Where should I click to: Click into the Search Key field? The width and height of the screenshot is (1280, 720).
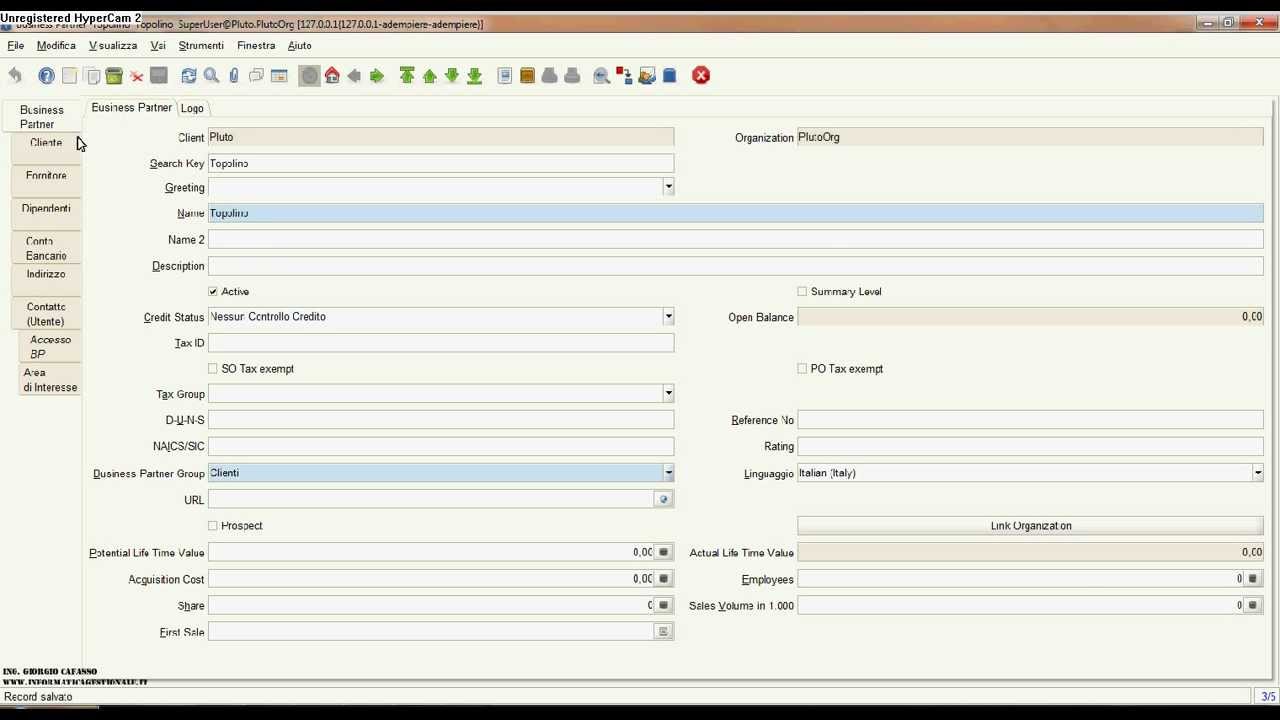(441, 163)
